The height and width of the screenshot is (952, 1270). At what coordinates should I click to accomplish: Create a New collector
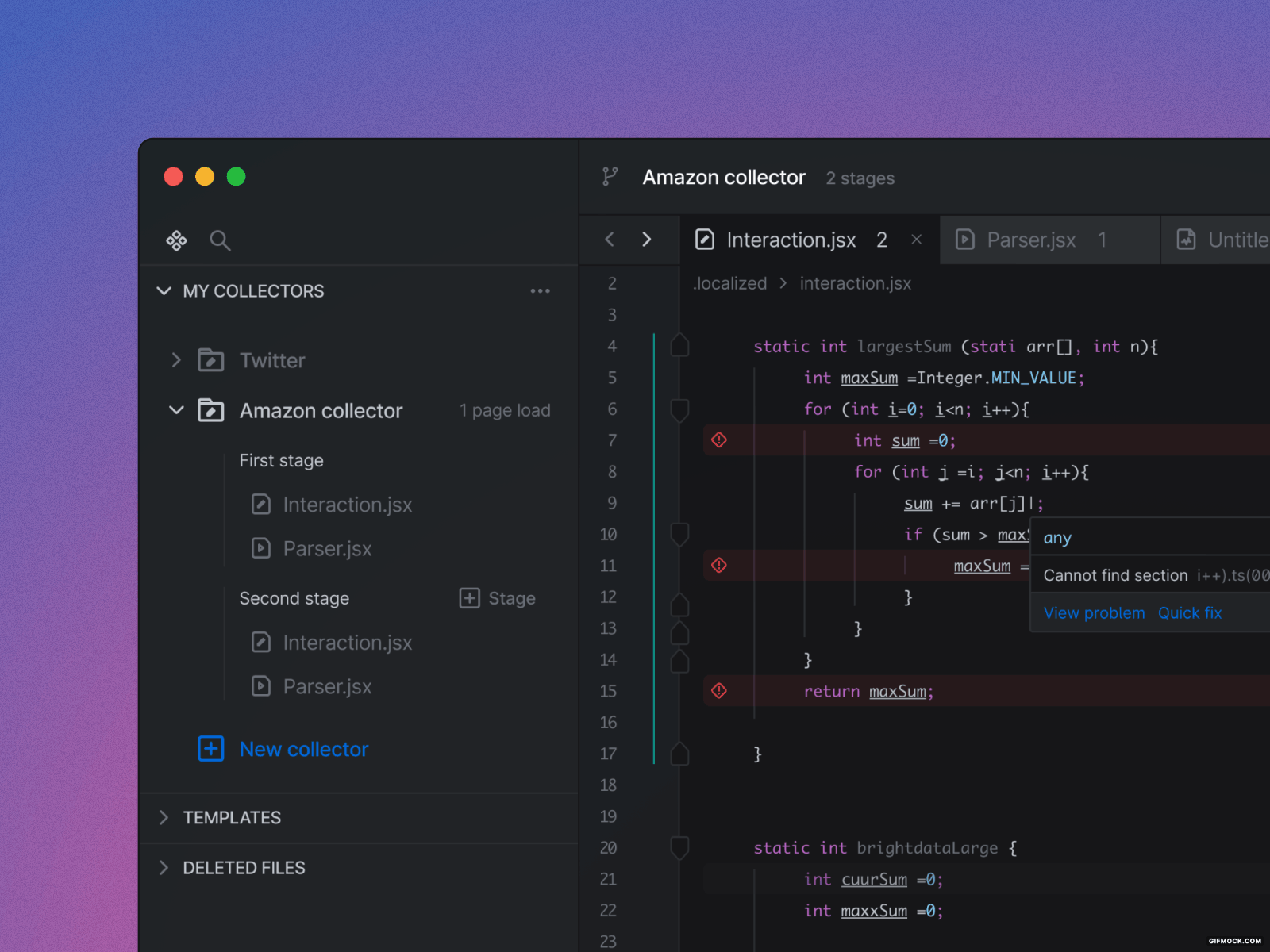pyautogui.click(x=303, y=749)
